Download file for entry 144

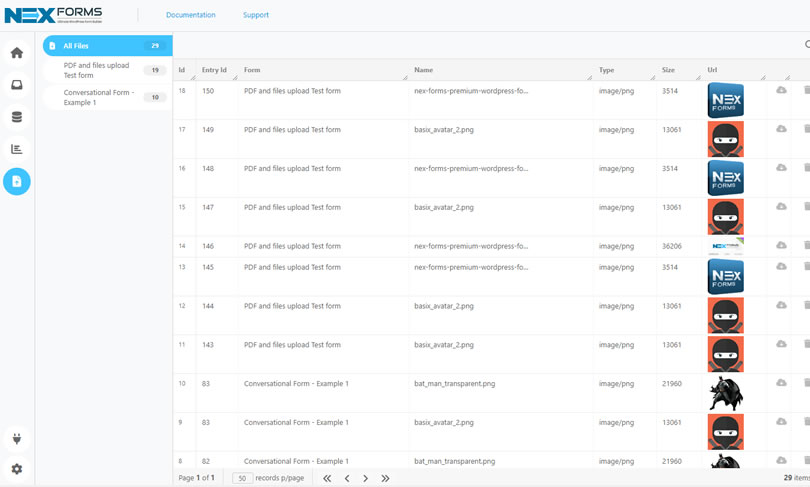click(x=781, y=305)
